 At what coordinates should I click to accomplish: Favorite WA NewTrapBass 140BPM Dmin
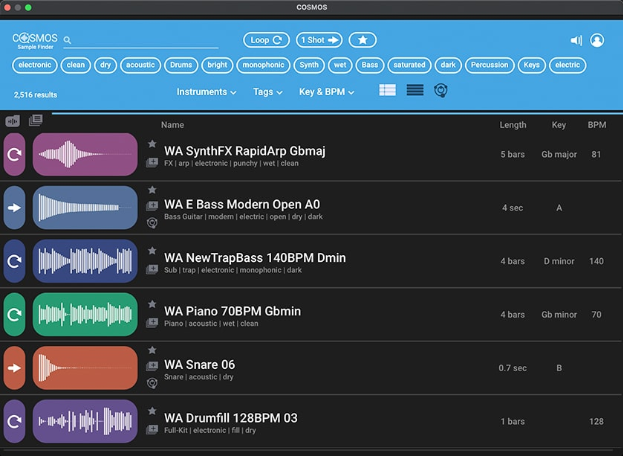tap(152, 251)
